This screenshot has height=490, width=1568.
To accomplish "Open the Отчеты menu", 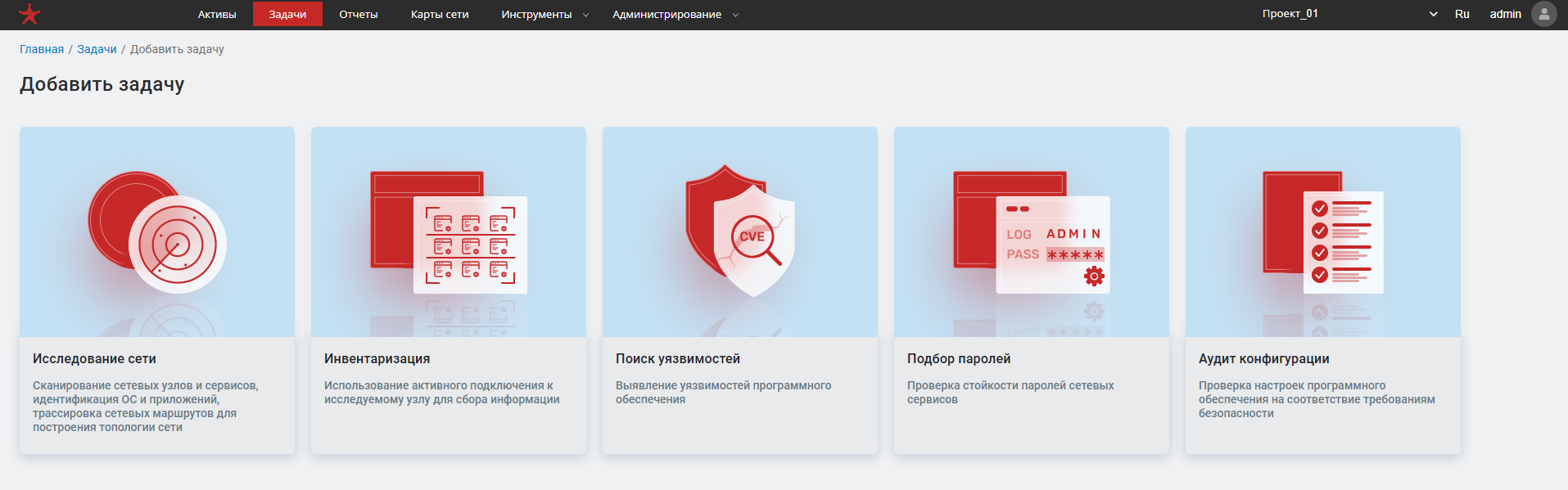I will [359, 14].
